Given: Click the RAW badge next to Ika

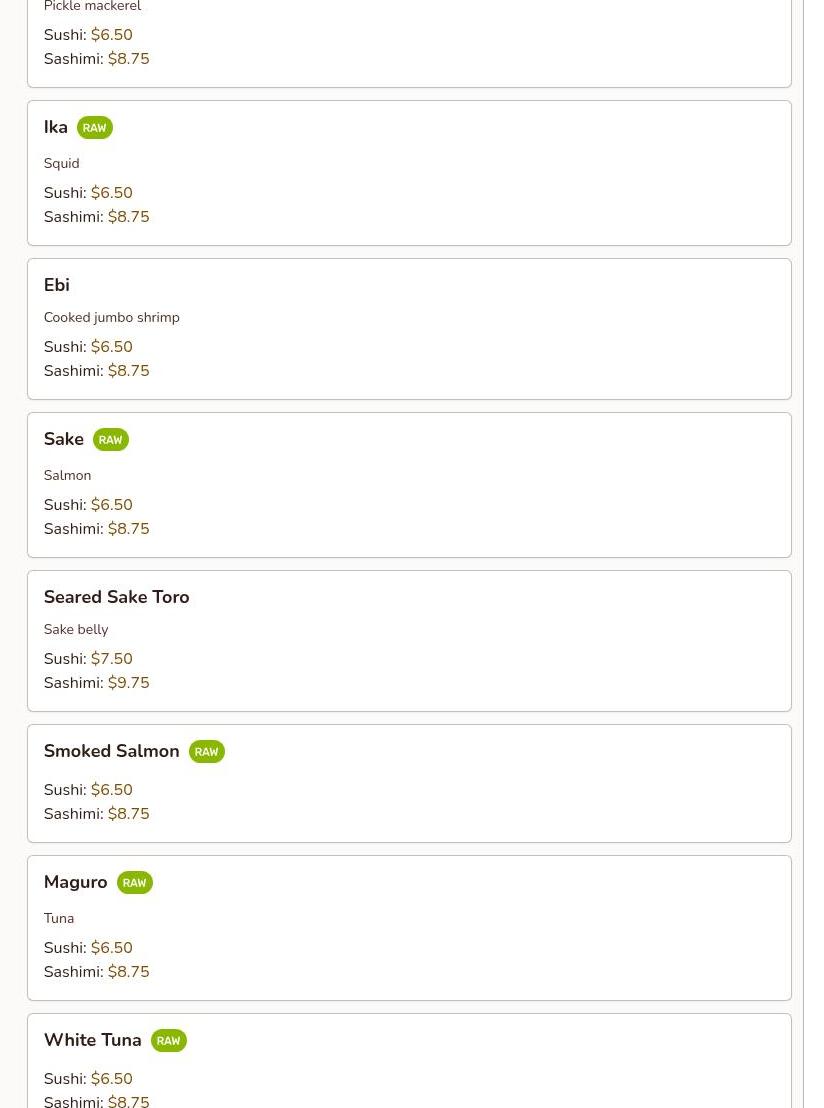Looking at the screenshot, I should (94, 128).
